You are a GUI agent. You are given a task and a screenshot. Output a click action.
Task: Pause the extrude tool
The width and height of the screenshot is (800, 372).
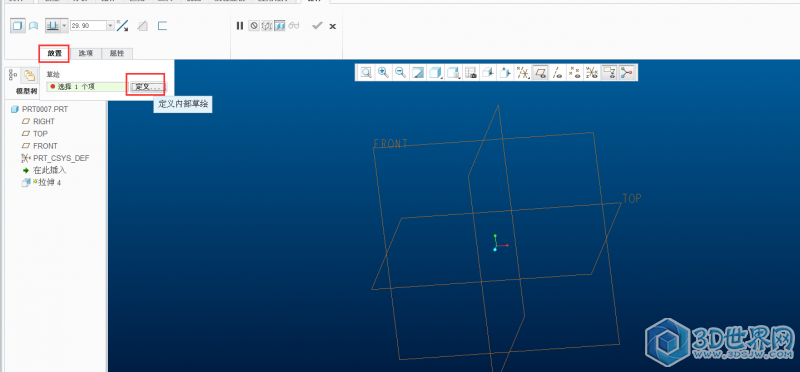click(240, 26)
